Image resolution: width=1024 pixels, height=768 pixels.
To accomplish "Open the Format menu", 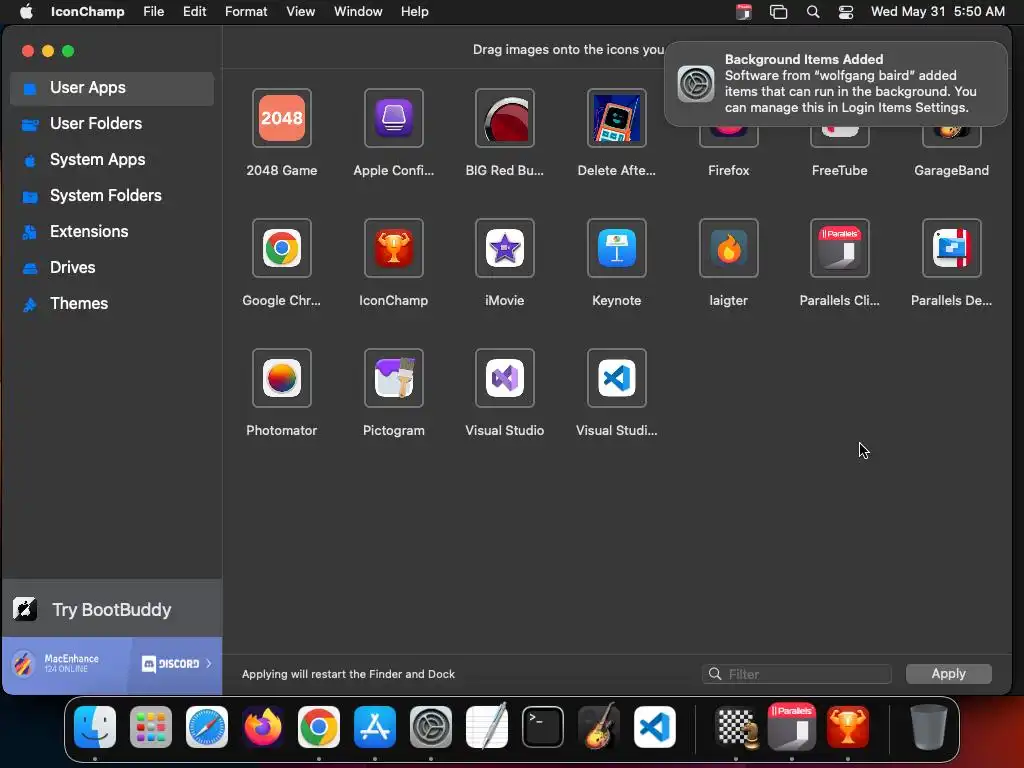I will [x=246, y=12].
